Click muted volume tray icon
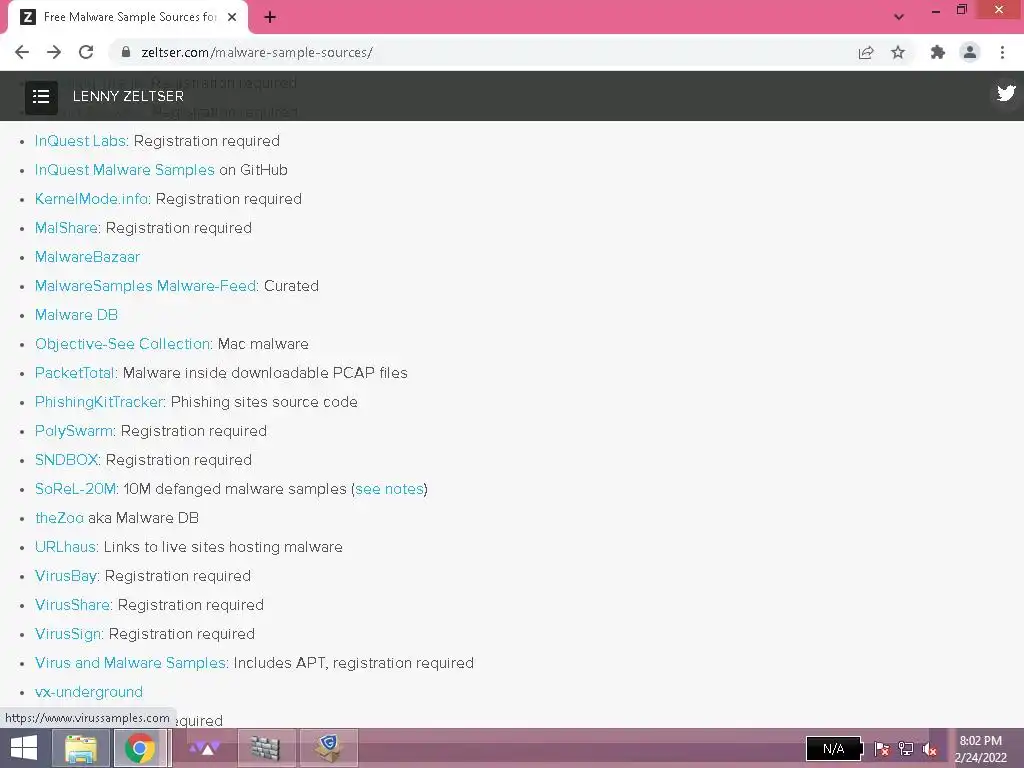The image size is (1024, 768). point(929,748)
